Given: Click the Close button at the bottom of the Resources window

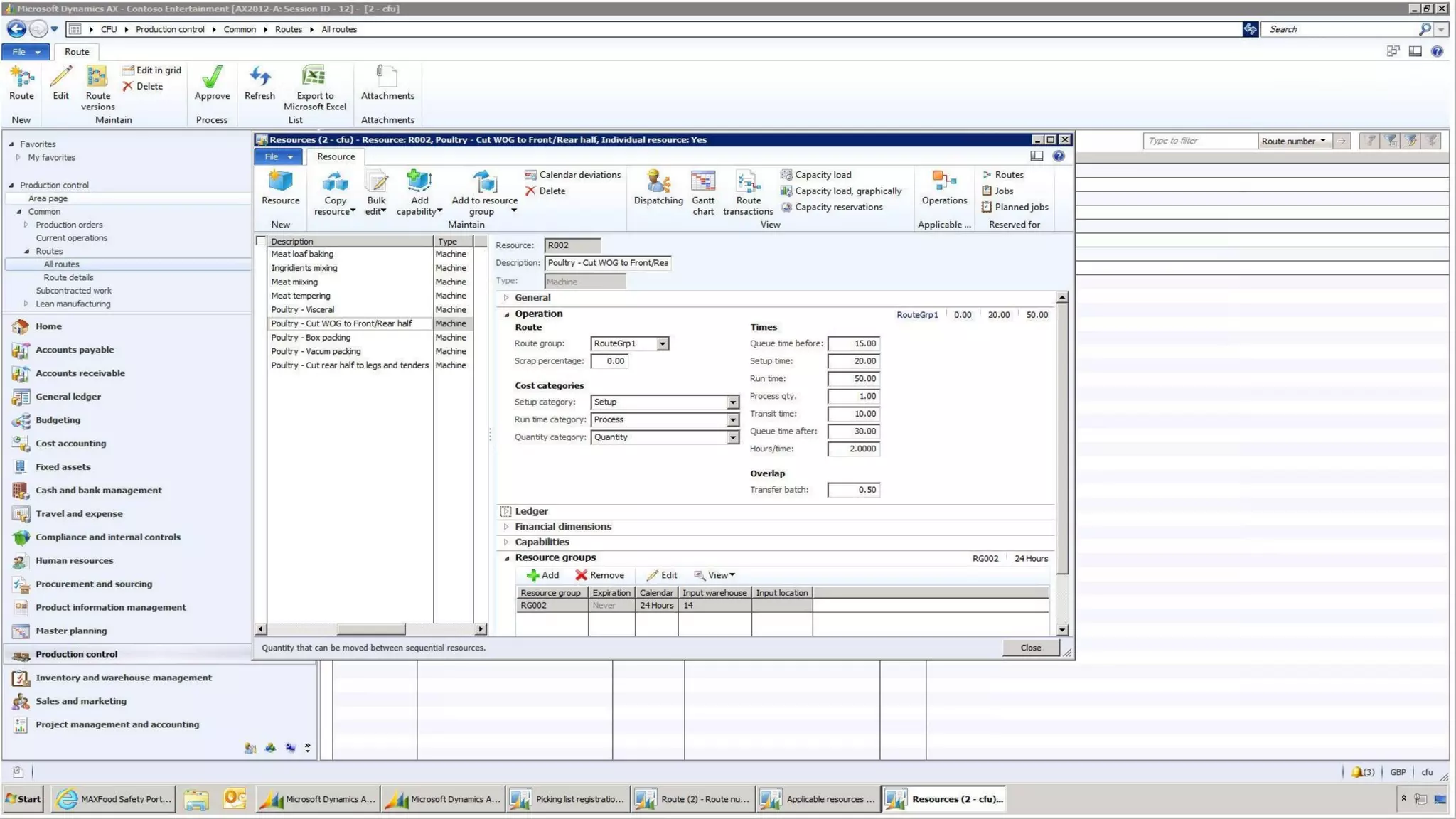Looking at the screenshot, I should click(x=1030, y=648).
